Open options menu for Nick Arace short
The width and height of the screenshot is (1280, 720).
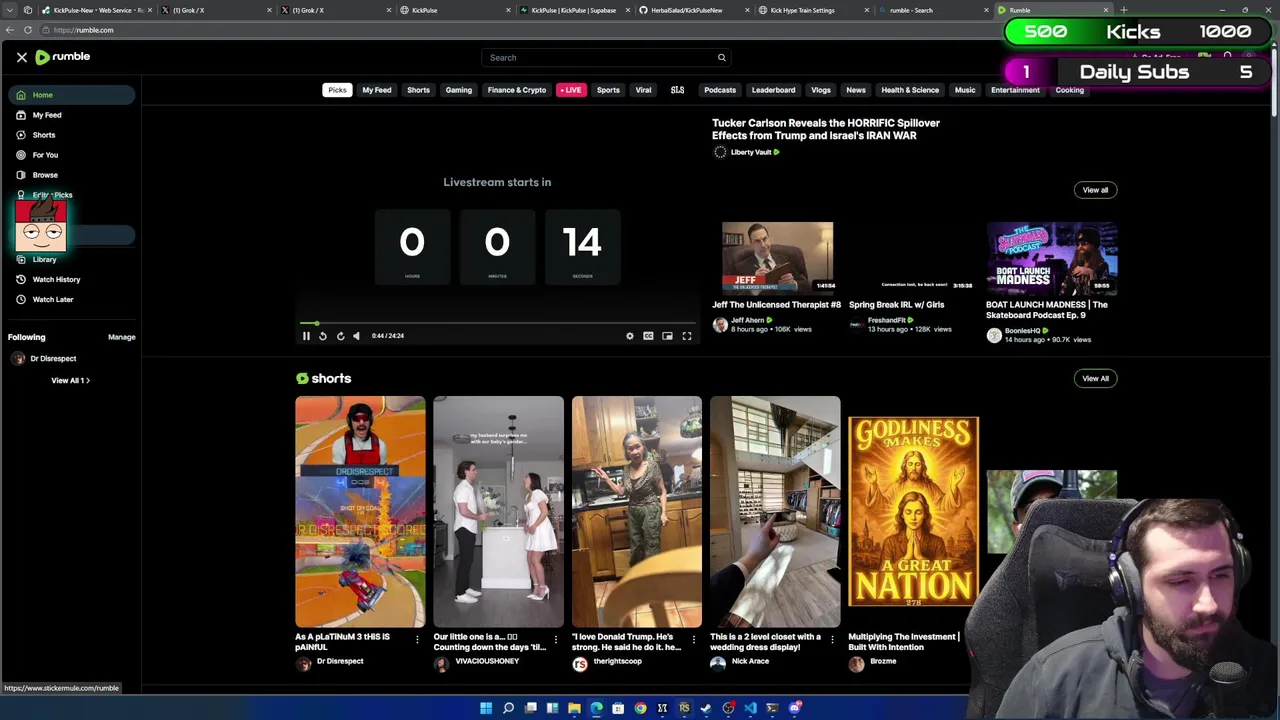coord(832,639)
